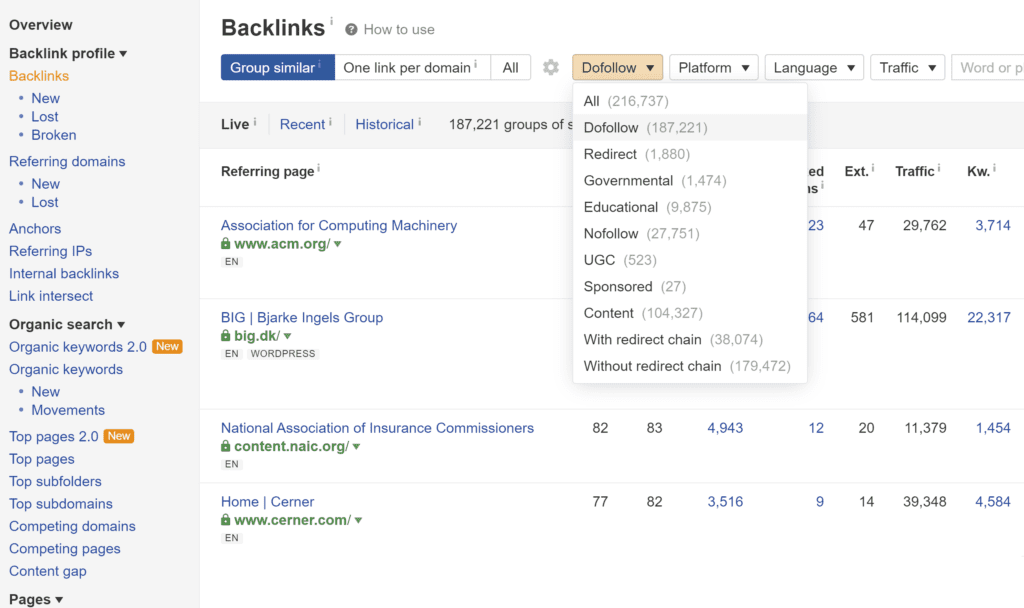Click the lock icon beside www.acm.org

click(225, 244)
